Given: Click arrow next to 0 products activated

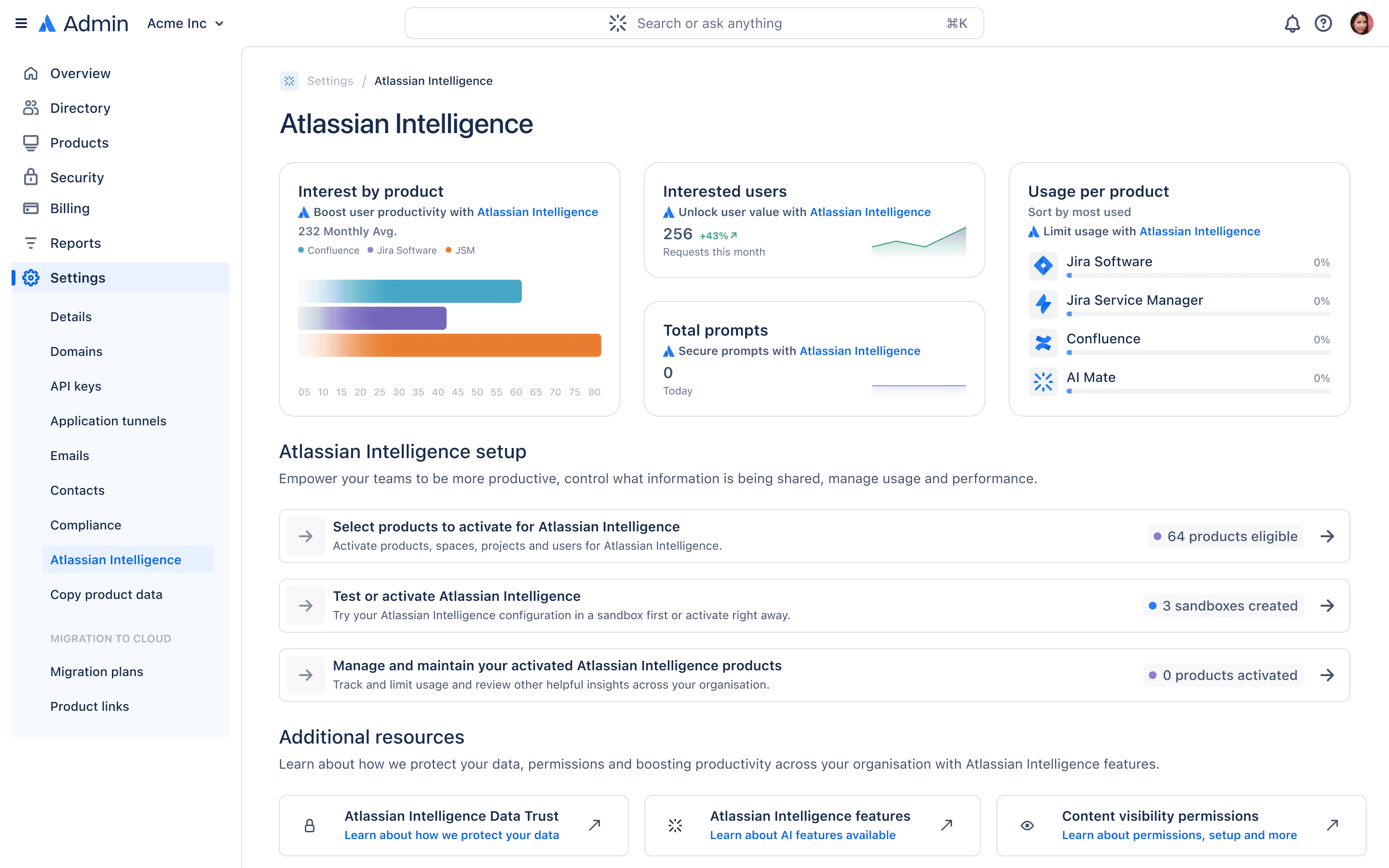Looking at the screenshot, I should [1327, 675].
